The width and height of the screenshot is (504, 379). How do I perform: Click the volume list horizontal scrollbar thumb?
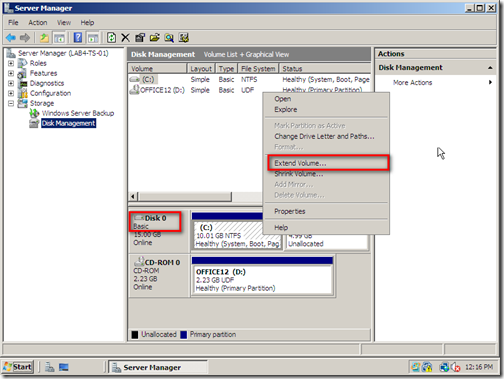185,196
